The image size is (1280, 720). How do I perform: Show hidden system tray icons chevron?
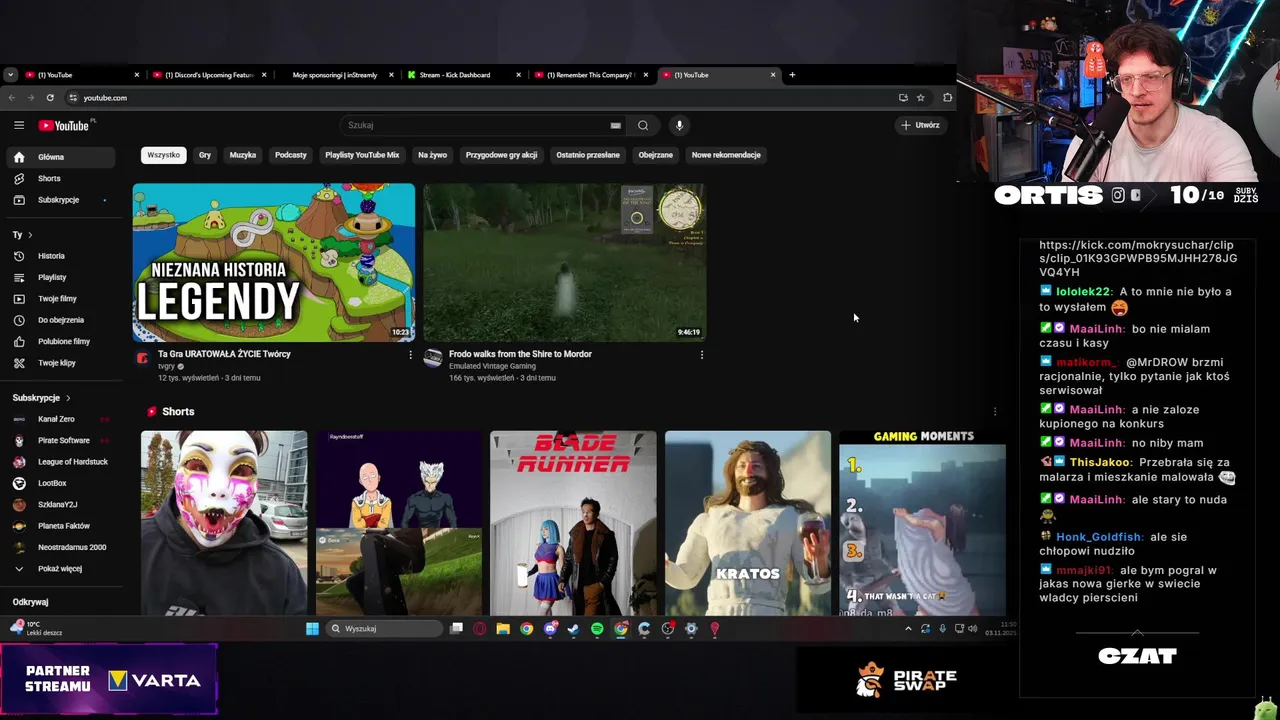tap(908, 629)
